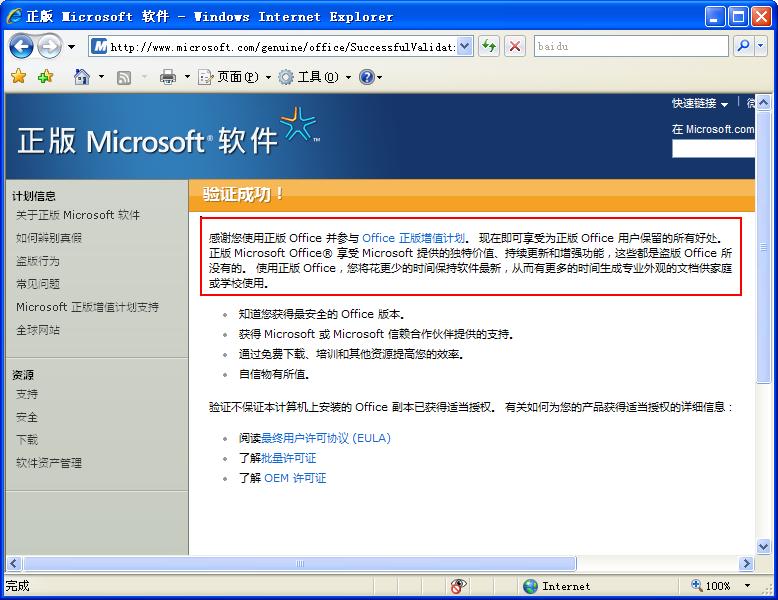Expand the zoom level dropdown arrow
This screenshot has height=600, width=778.
point(747,586)
